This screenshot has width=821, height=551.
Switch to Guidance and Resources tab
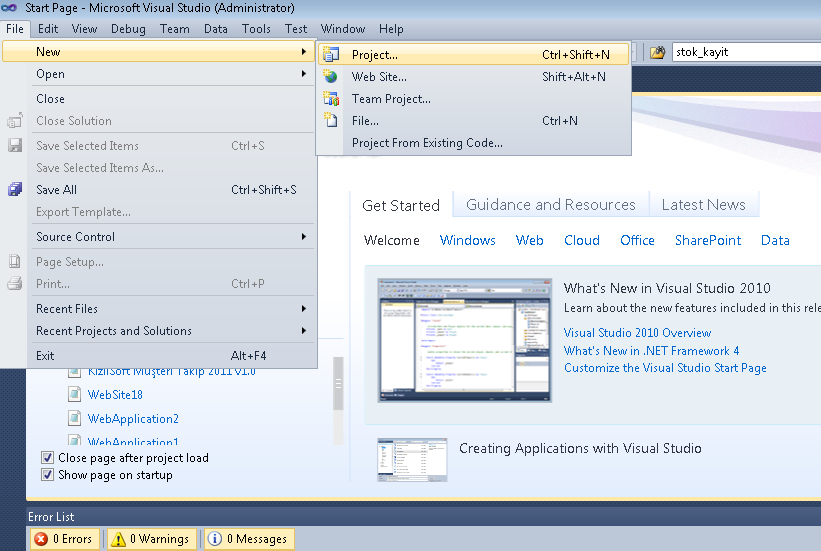551,204
